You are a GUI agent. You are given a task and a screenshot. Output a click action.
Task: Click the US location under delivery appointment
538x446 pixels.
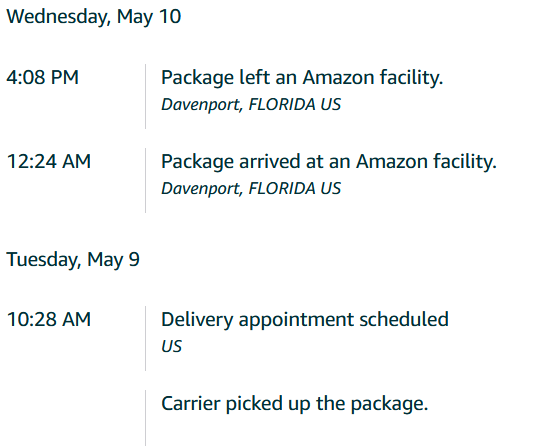[172, 346]
